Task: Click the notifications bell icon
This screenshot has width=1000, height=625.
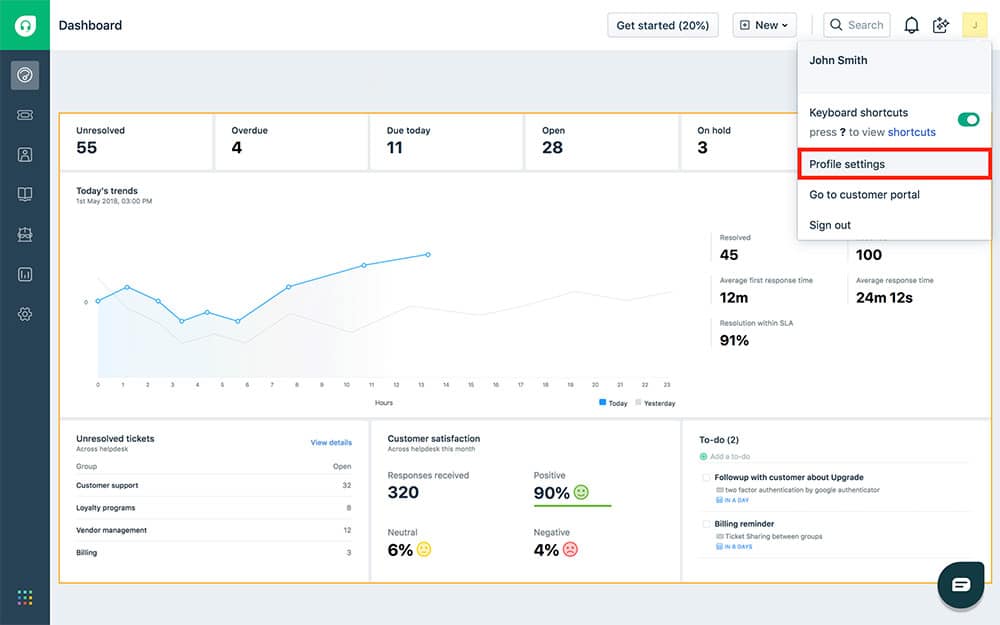Action: pyautogui.click(x=911, y=25)
